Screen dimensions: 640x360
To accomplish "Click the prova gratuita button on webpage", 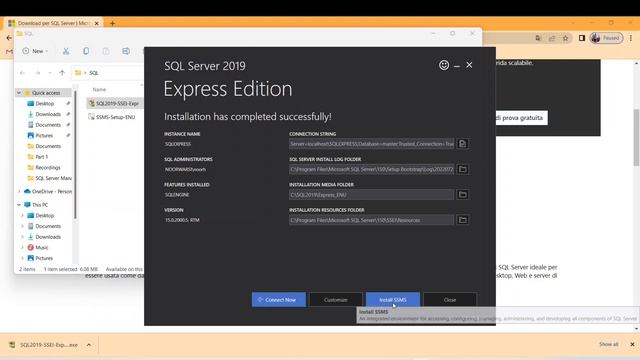I will click(519, 118).
